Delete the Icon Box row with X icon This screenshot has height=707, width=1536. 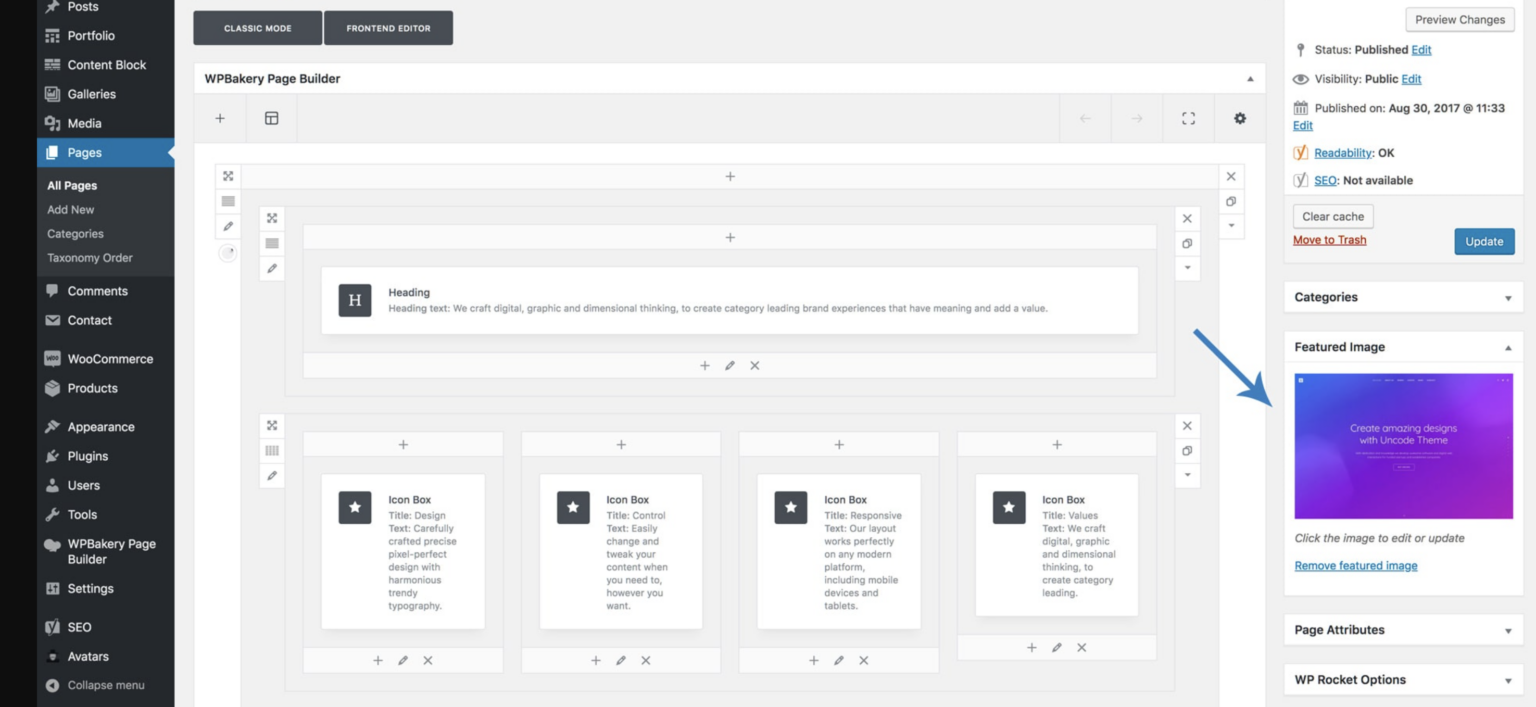coord(1187,425)
